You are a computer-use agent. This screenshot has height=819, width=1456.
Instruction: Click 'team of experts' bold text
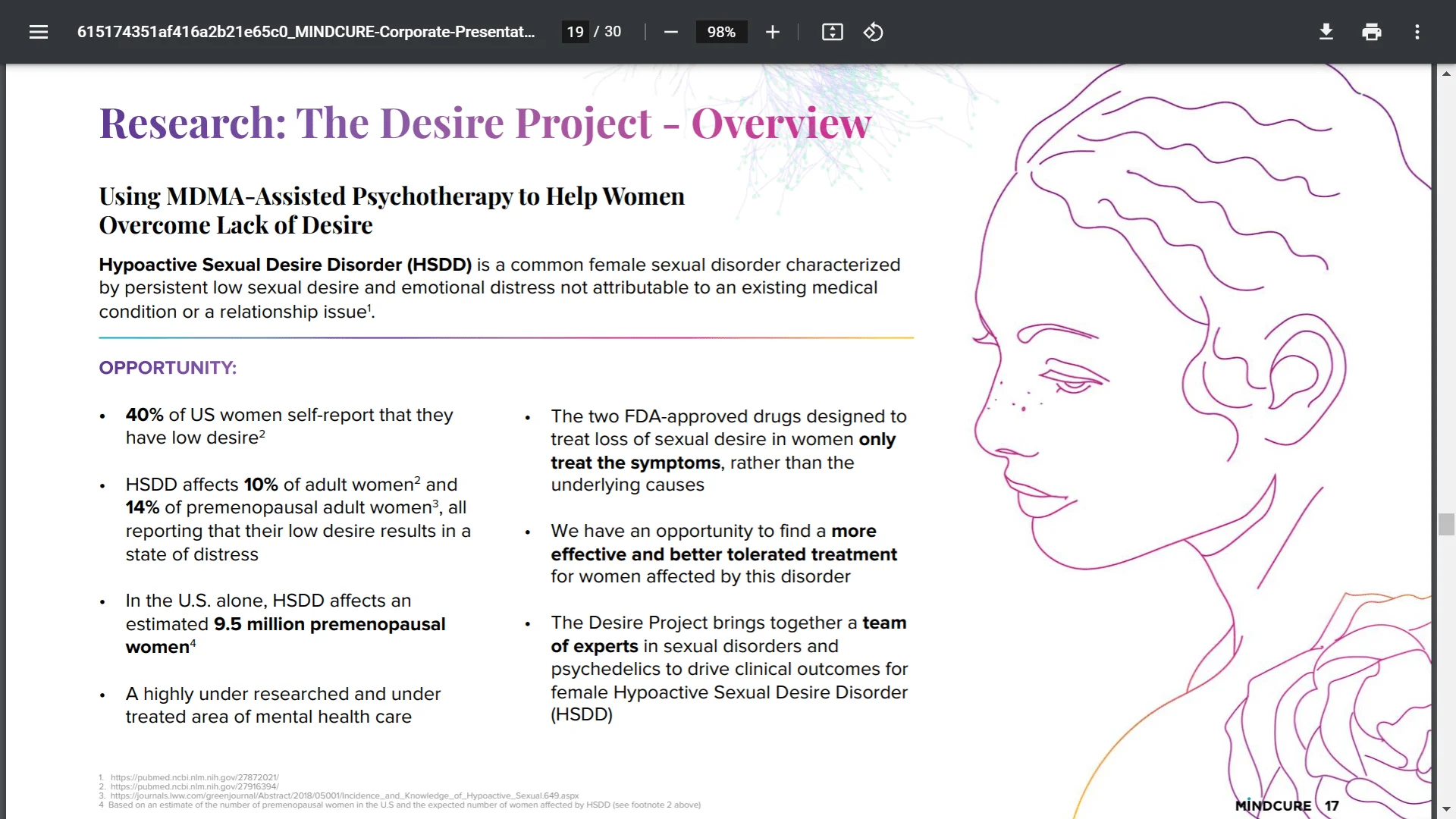click(728, 634)
